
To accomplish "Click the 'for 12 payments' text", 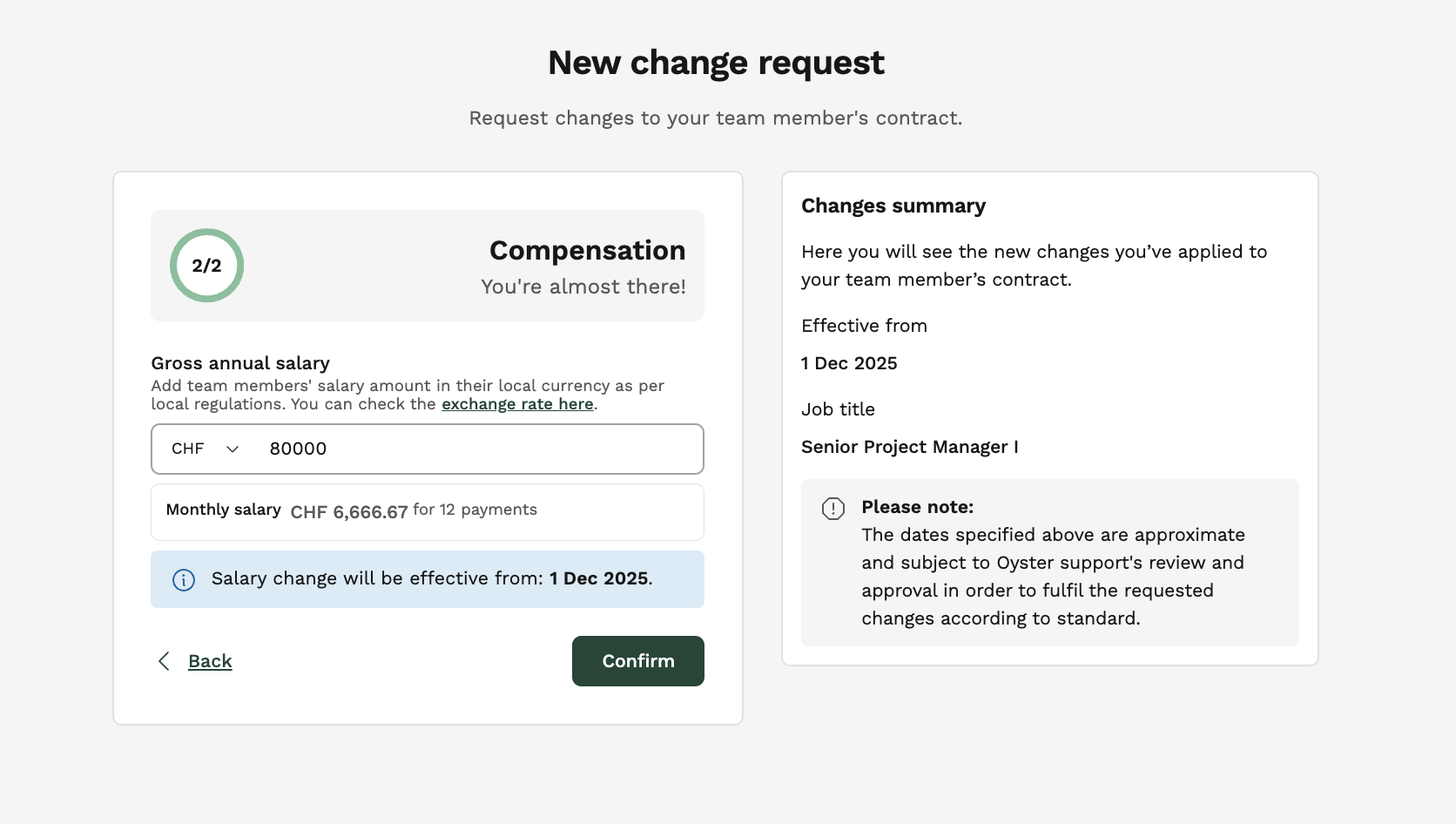I will point(475,510).
